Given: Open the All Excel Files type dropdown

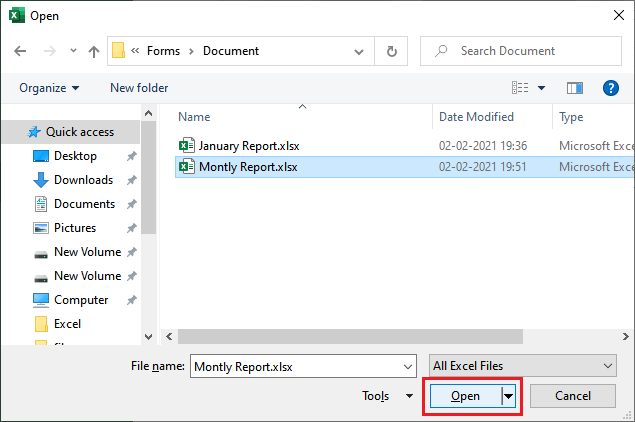Looking at the screenshot, I should 521,366.
